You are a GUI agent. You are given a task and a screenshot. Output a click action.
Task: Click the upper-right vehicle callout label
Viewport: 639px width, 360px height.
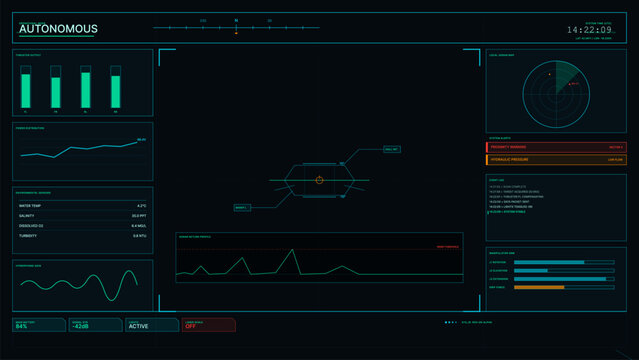point(392,149)
